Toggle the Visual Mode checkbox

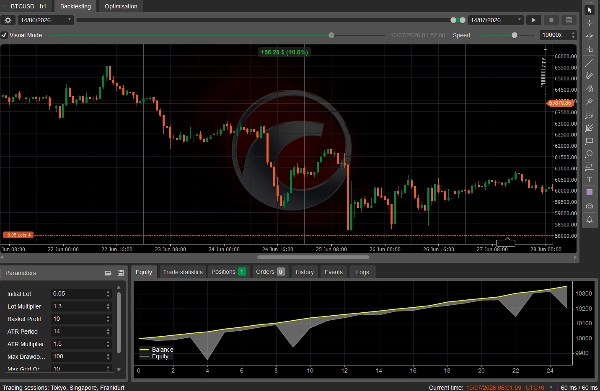(4, 35)
